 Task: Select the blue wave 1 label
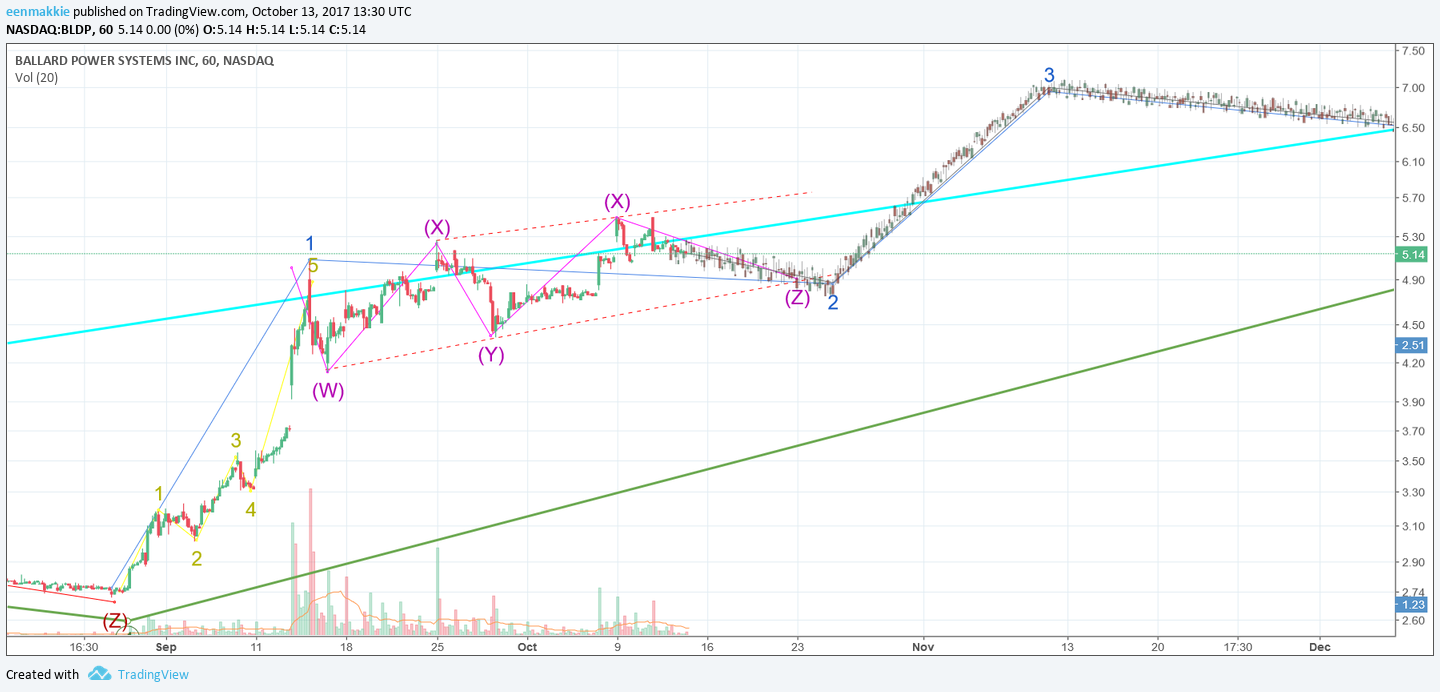pyautogui.click(x=310, y=243)
